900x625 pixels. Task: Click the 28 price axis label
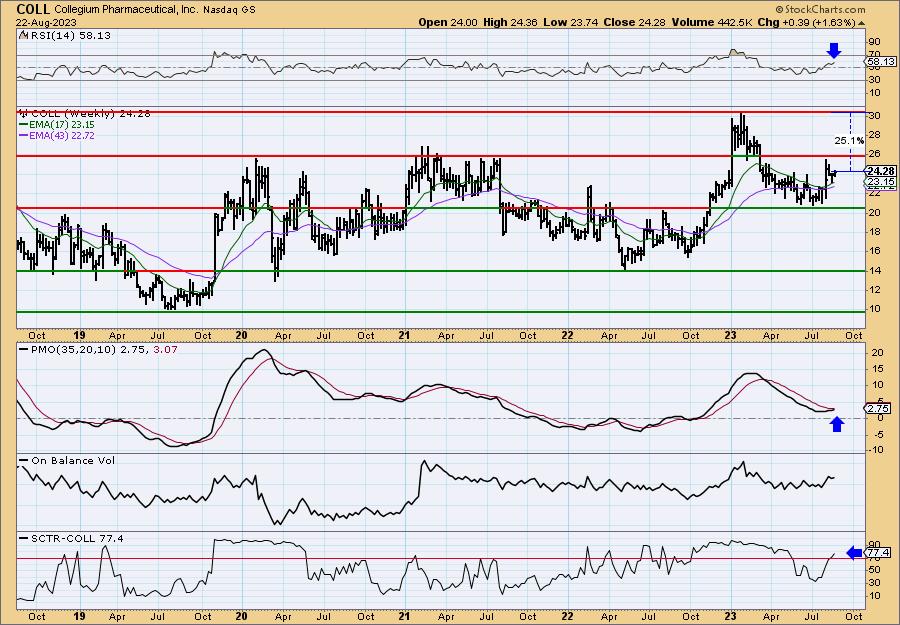click(x=875, y=134)
